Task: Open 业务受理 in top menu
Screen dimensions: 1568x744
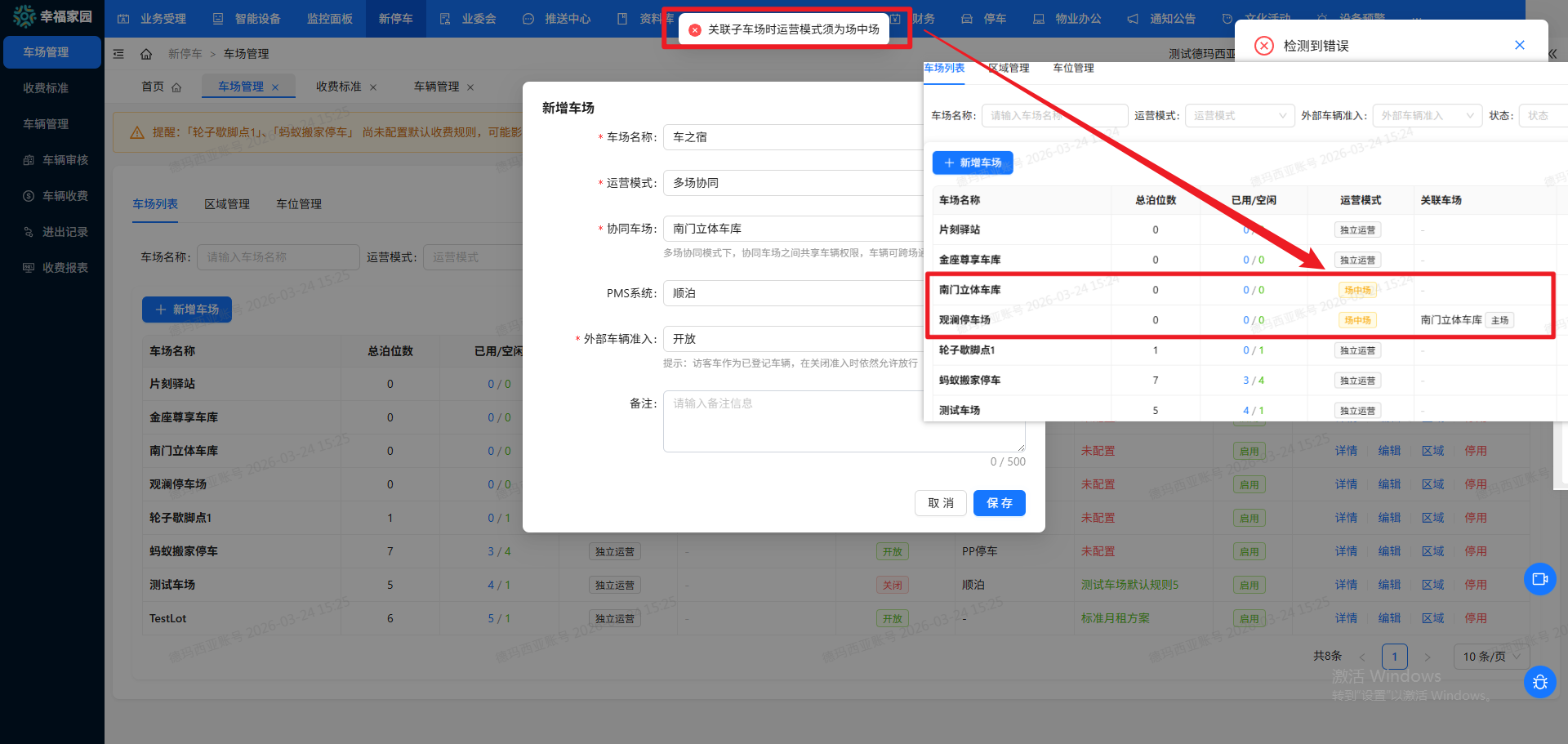Action: [x=153, y=19]
